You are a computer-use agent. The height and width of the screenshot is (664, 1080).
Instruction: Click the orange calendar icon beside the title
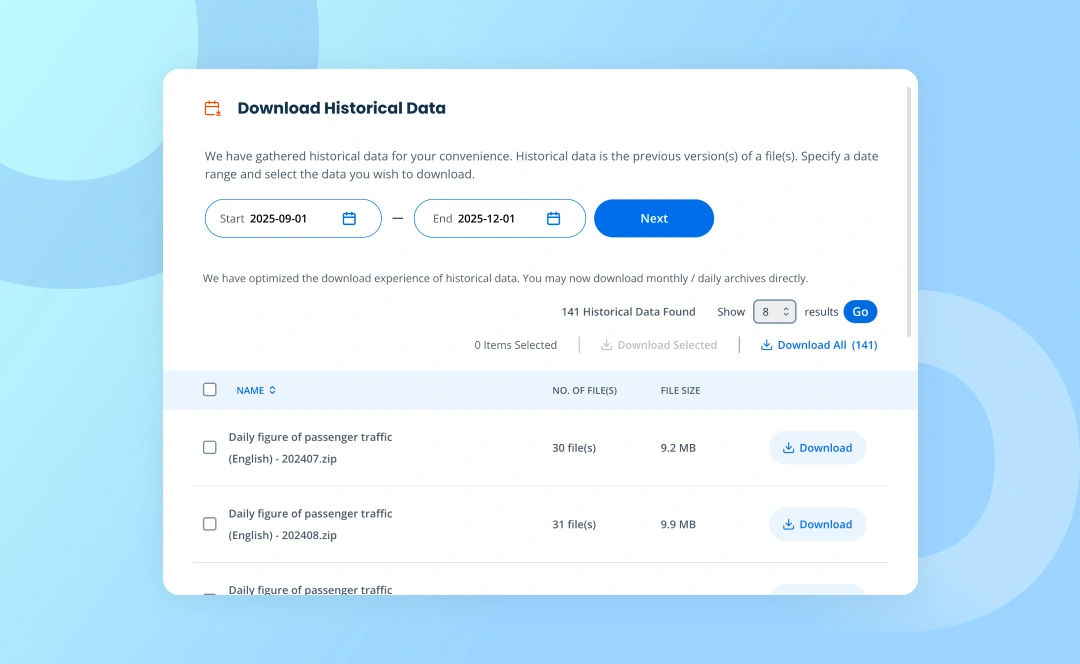(x=212, y=108)
